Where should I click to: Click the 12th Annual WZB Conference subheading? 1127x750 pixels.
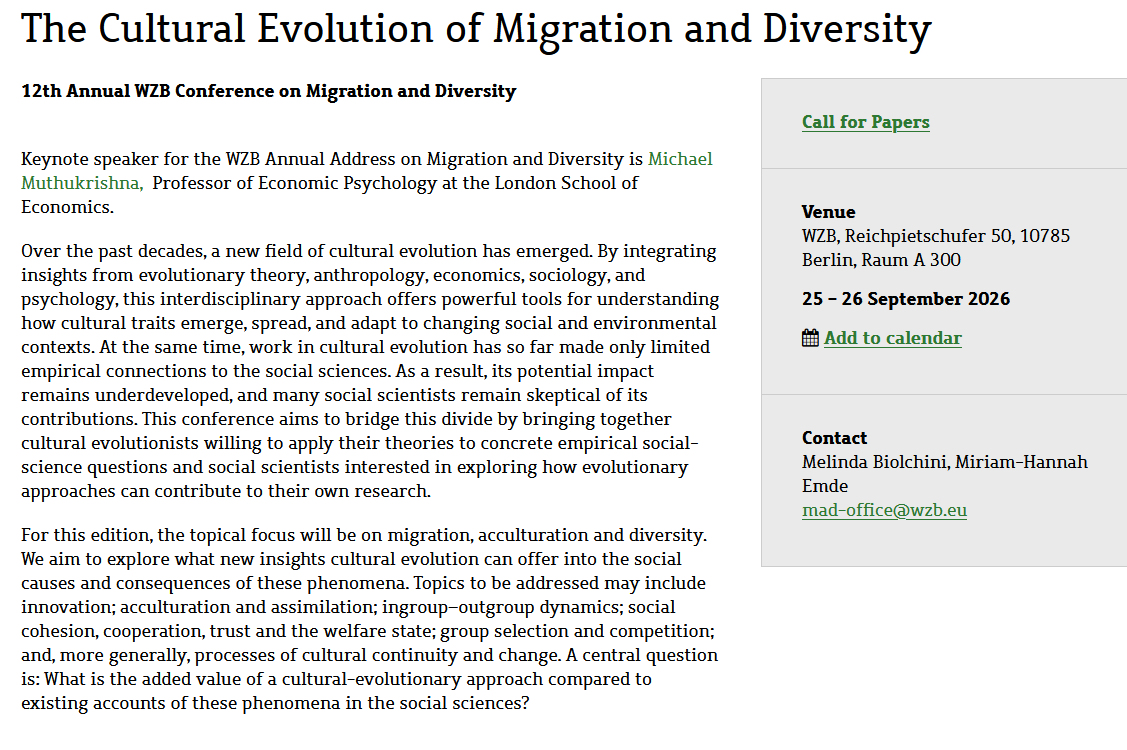tap(268, 91)
